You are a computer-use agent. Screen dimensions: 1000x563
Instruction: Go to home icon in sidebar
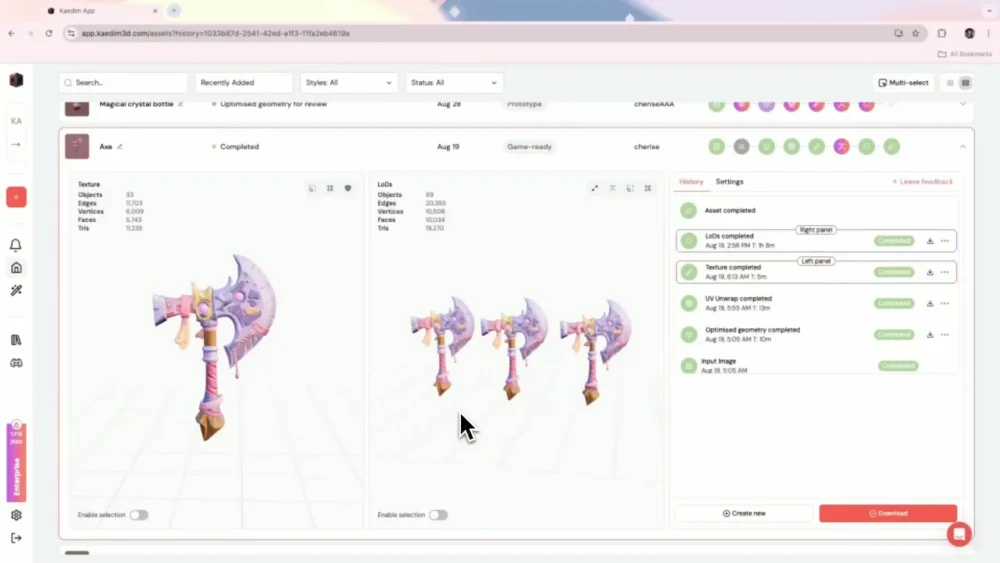(16, 268)
